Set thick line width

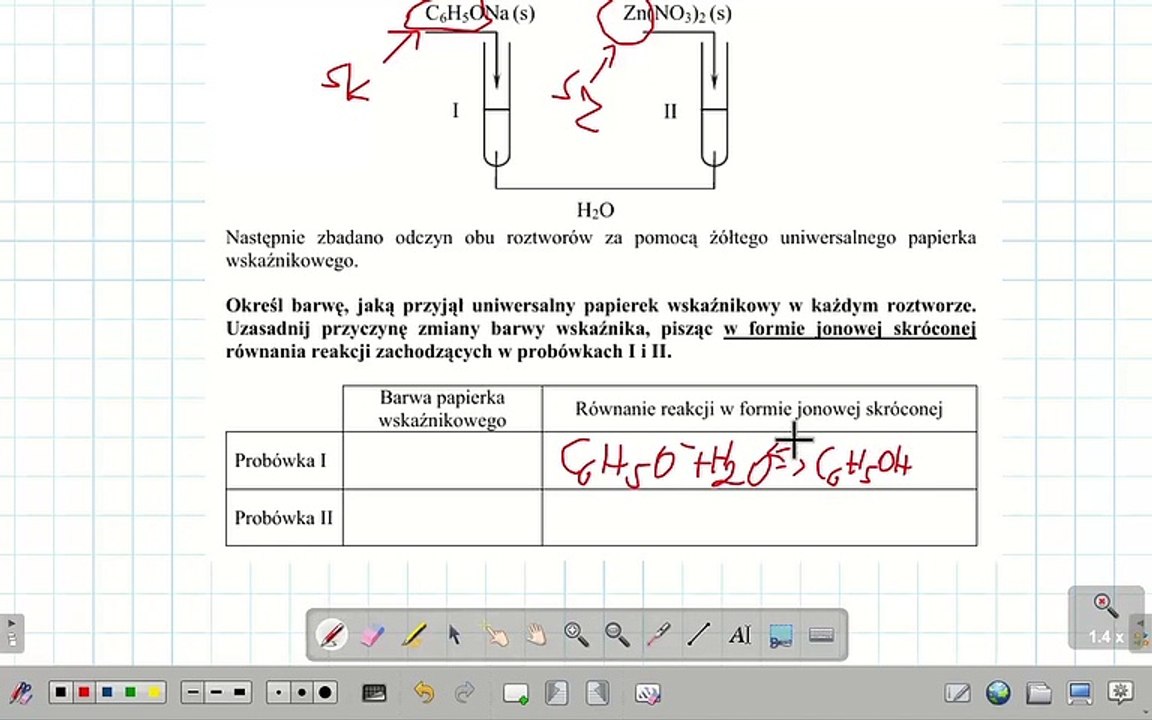point(240,692)
